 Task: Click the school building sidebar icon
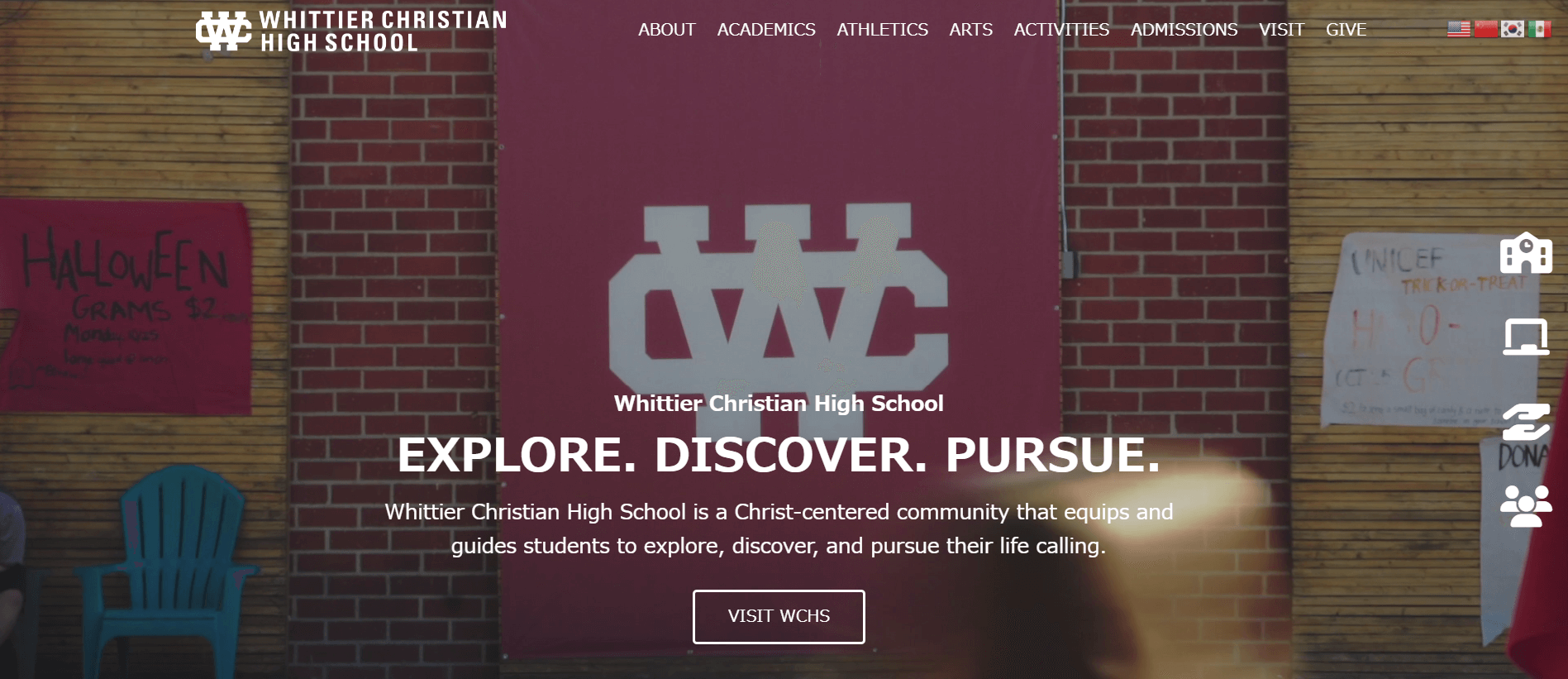point(1526,252)
